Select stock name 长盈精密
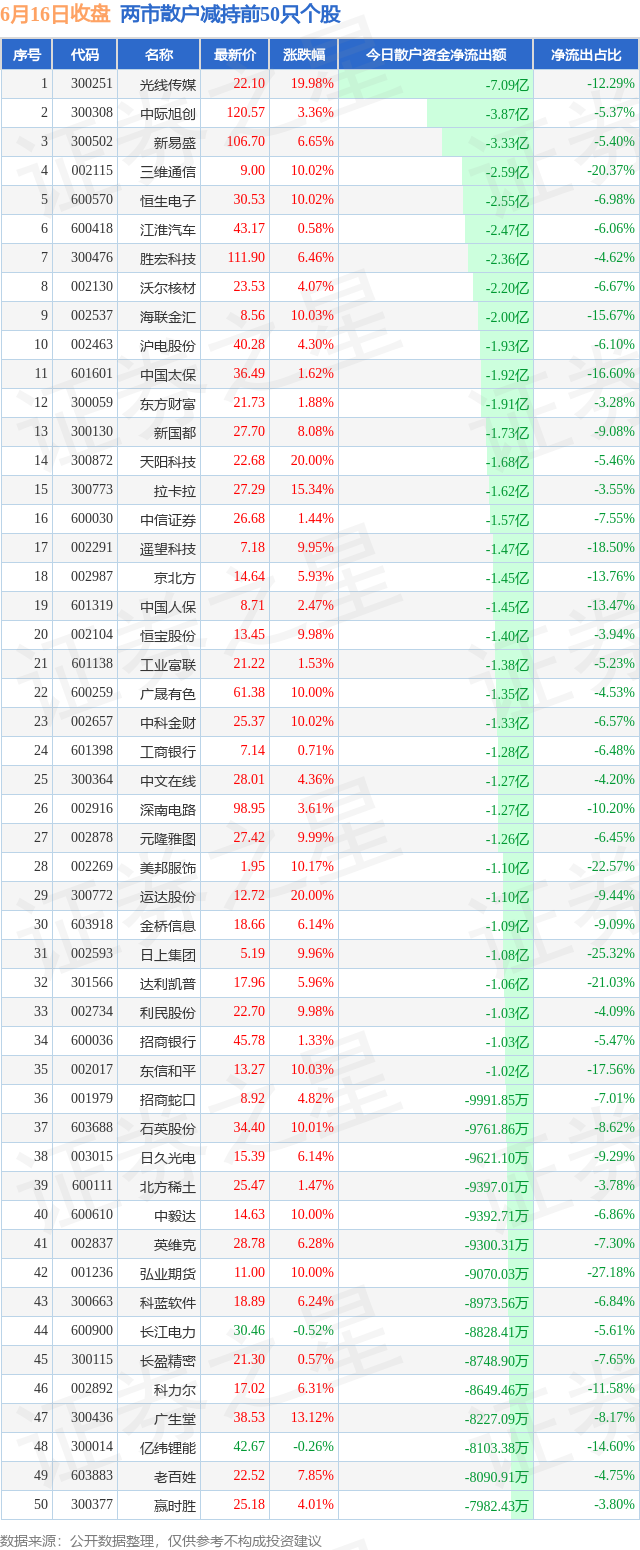The height and width of the screenshot is (1550, 640). [x=168, y=1360]
